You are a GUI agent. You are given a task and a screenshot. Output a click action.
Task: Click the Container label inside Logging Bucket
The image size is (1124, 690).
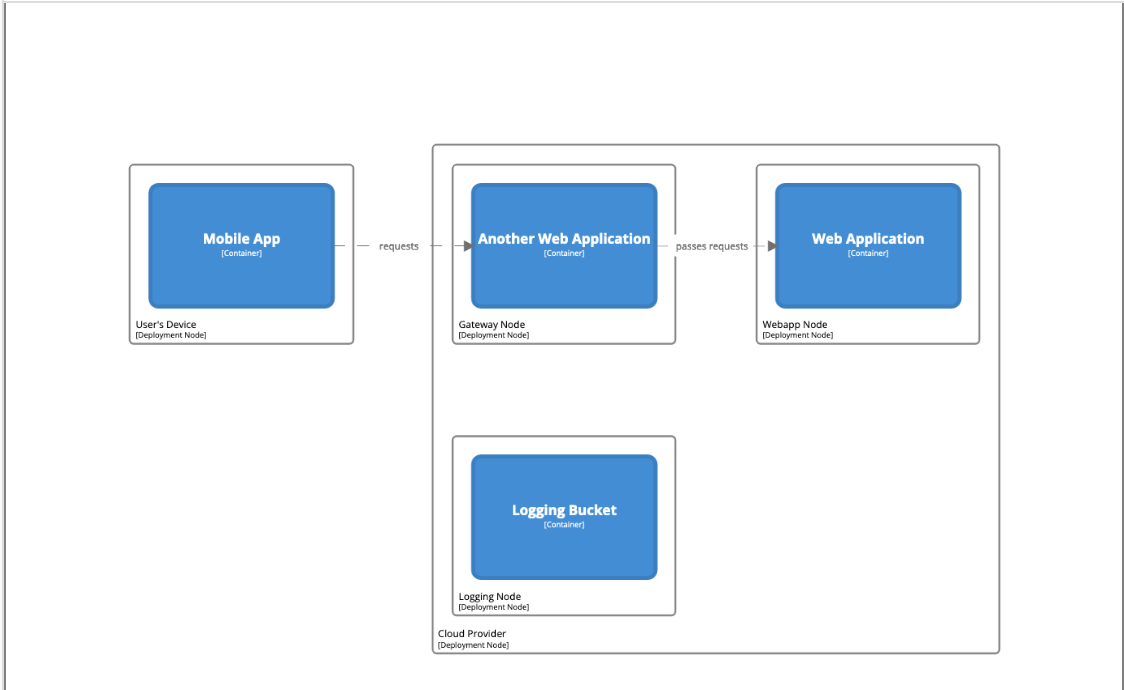[563, 523]
